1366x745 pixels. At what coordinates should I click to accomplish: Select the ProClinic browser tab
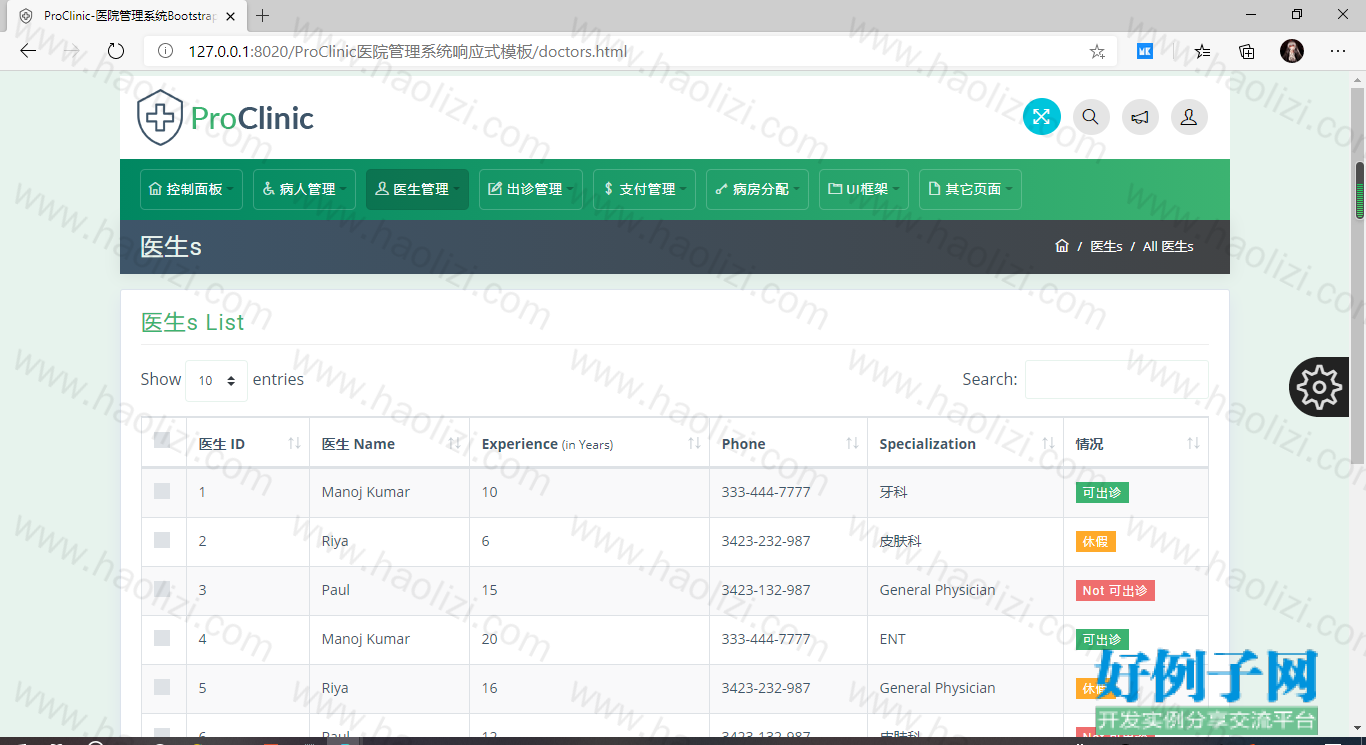pos(128,16)
